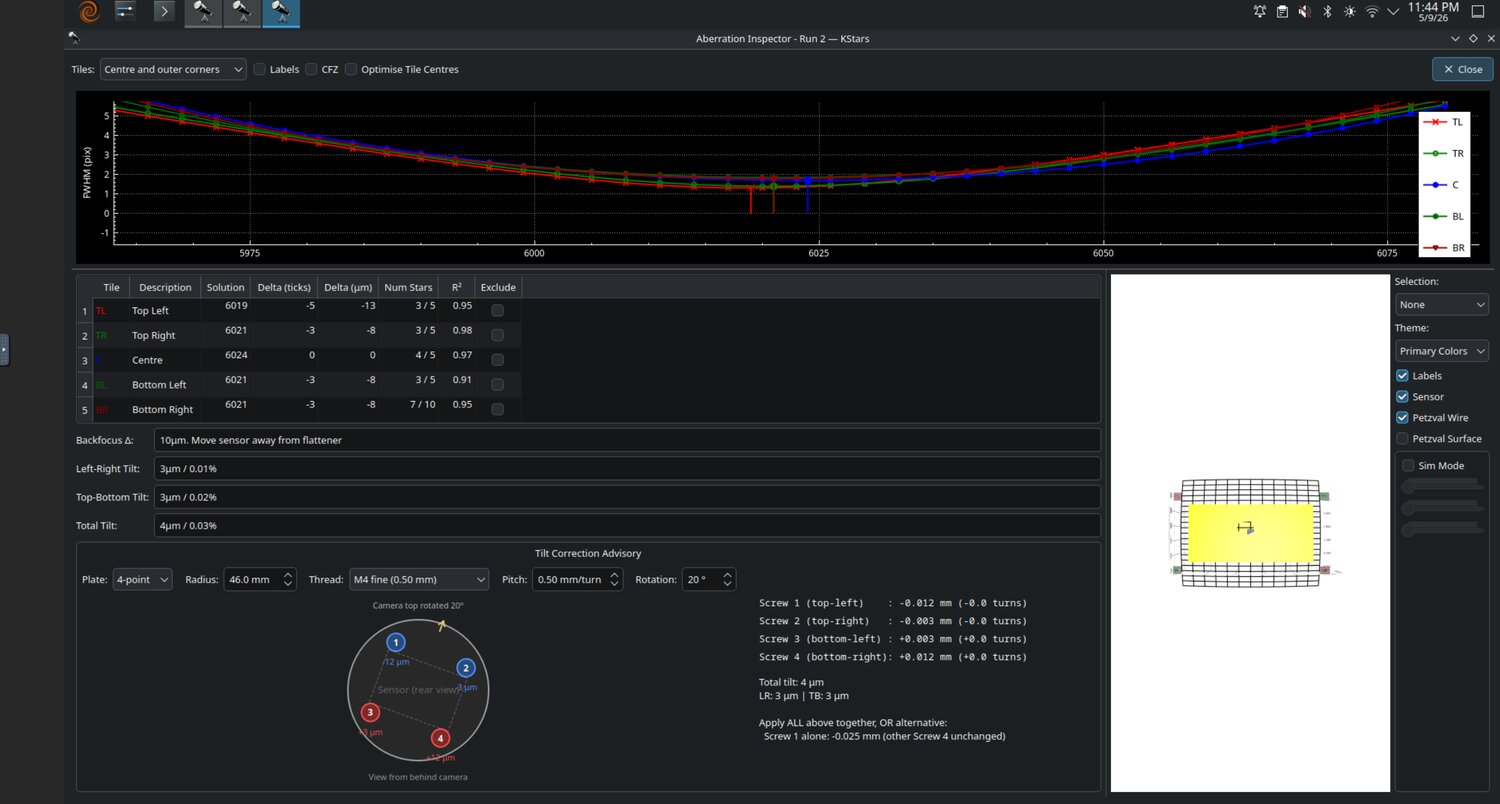Tick Exclude checkbox for Top Left tile

498,310
